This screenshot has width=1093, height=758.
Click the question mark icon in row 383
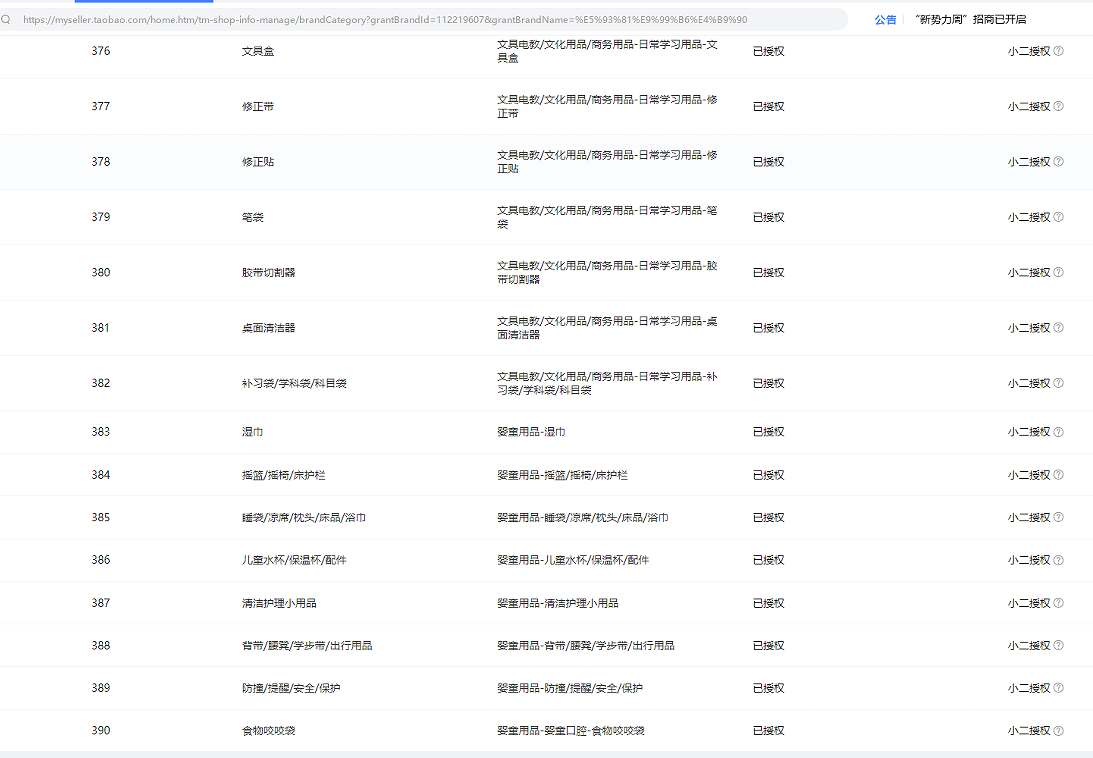click(x=1058, y=432)
